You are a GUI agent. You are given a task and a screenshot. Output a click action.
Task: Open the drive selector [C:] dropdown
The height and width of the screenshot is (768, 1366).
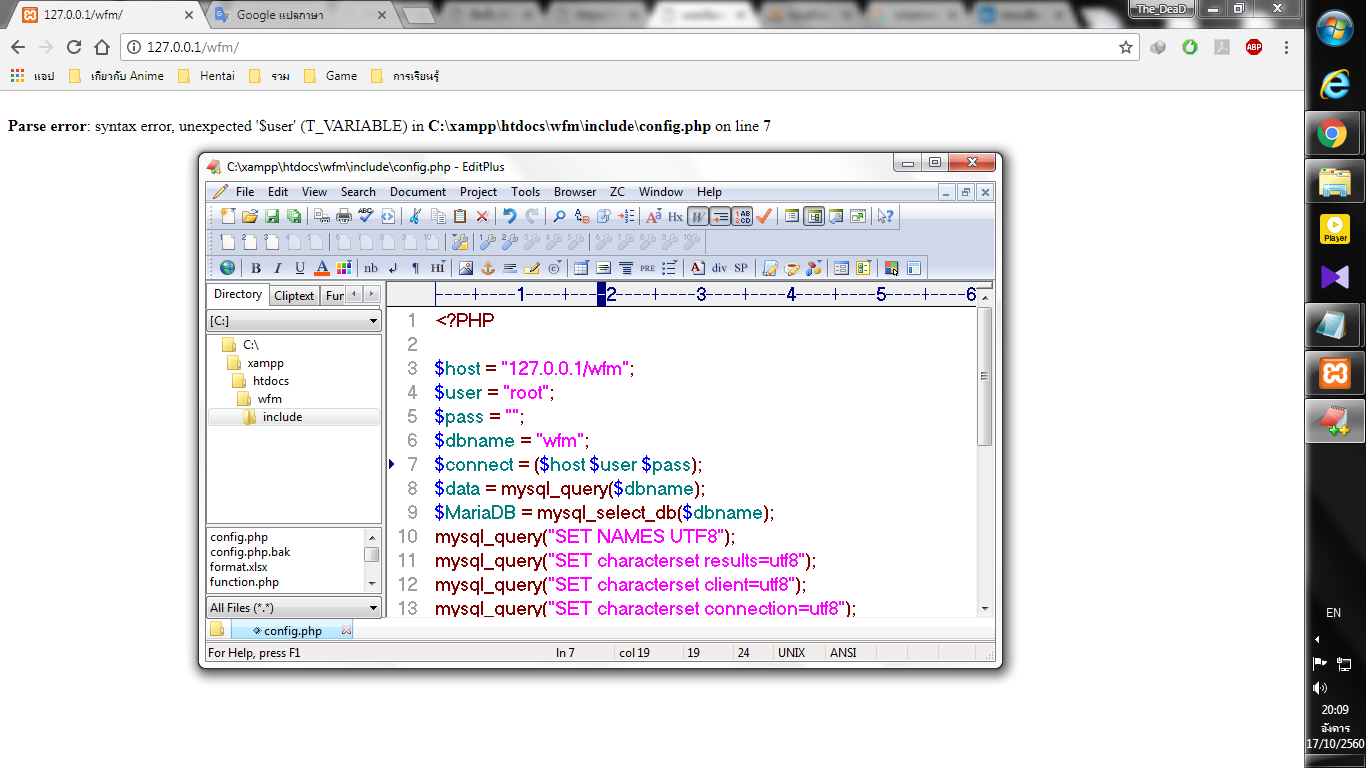click(293, 321)
